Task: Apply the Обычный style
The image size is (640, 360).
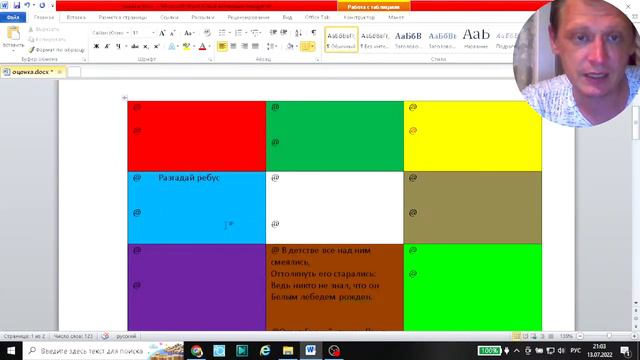Action: pyautogui.click(x=341, y=40)
